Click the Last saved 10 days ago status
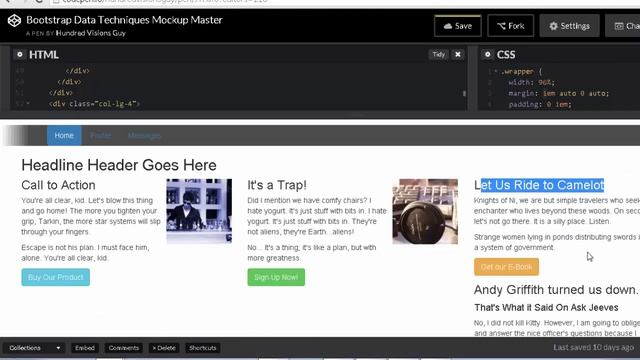 pos(593,347)
